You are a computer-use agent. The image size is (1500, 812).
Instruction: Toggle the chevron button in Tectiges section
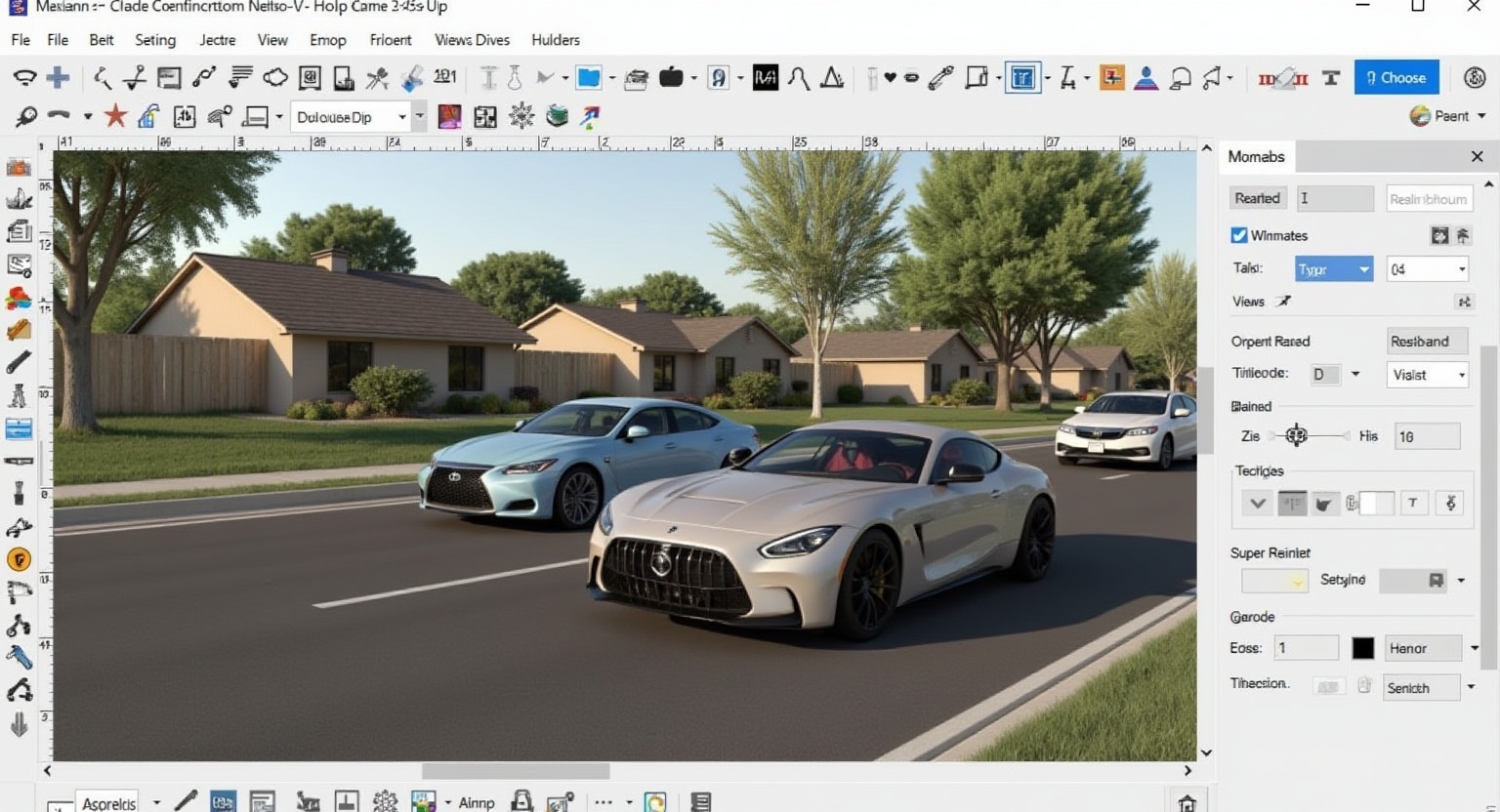point(1257,504)
